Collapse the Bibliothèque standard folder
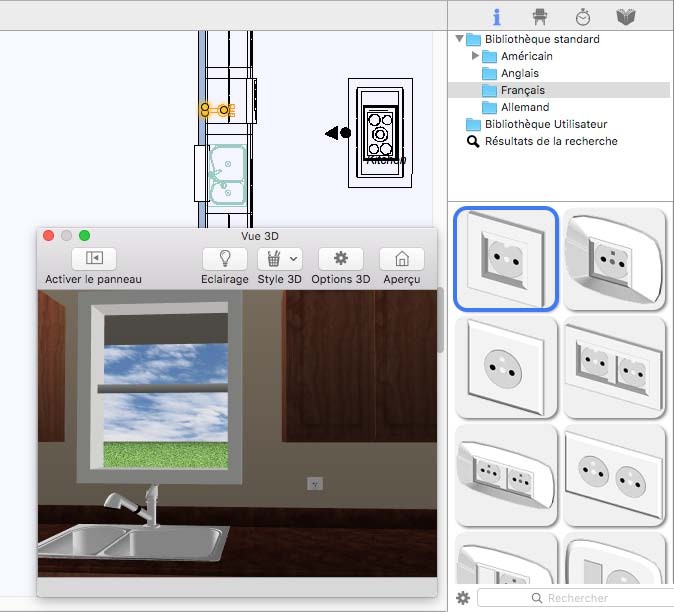674x612 pixels. tap(460, 40)
